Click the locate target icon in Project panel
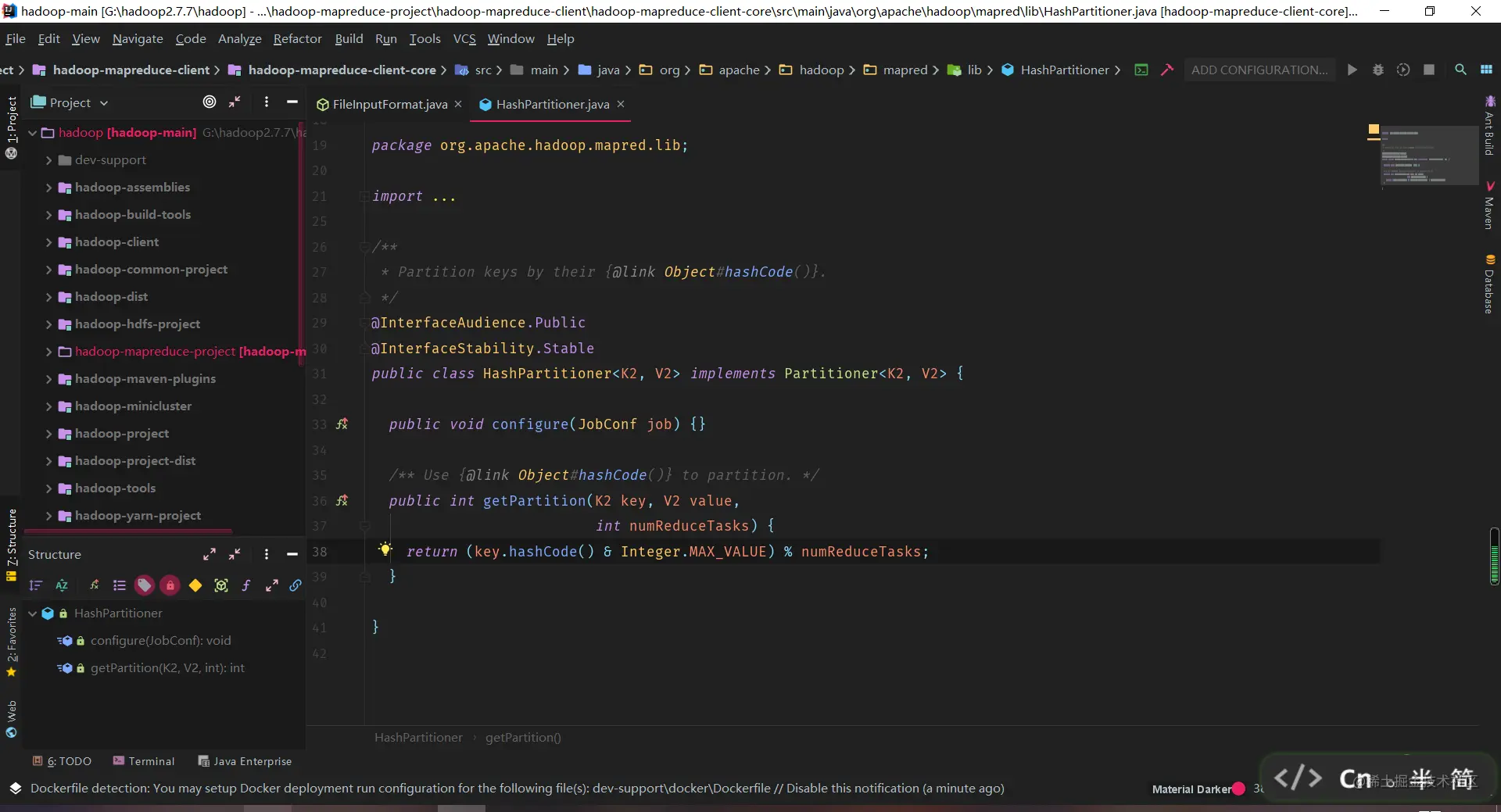 point(209,102)
